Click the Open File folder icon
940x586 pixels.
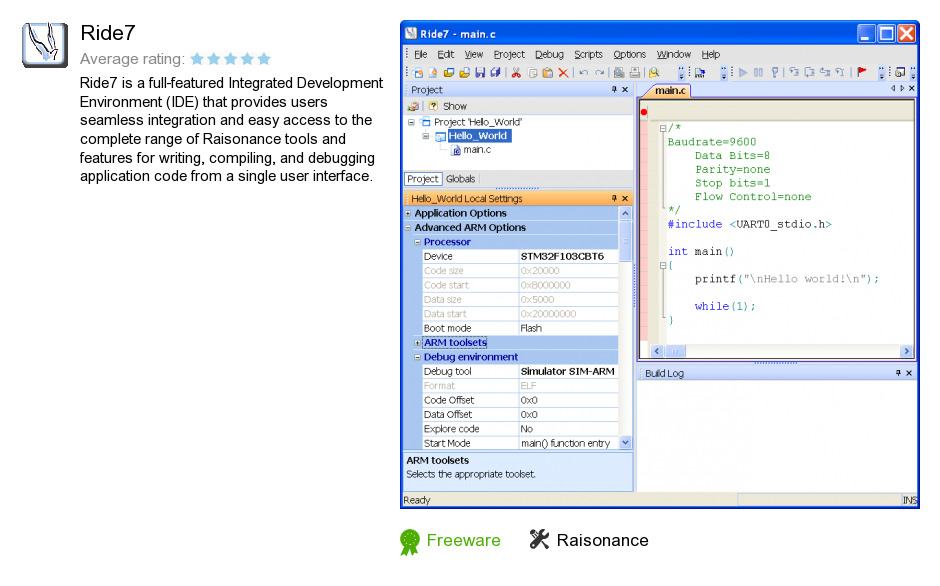pos(465,73)
